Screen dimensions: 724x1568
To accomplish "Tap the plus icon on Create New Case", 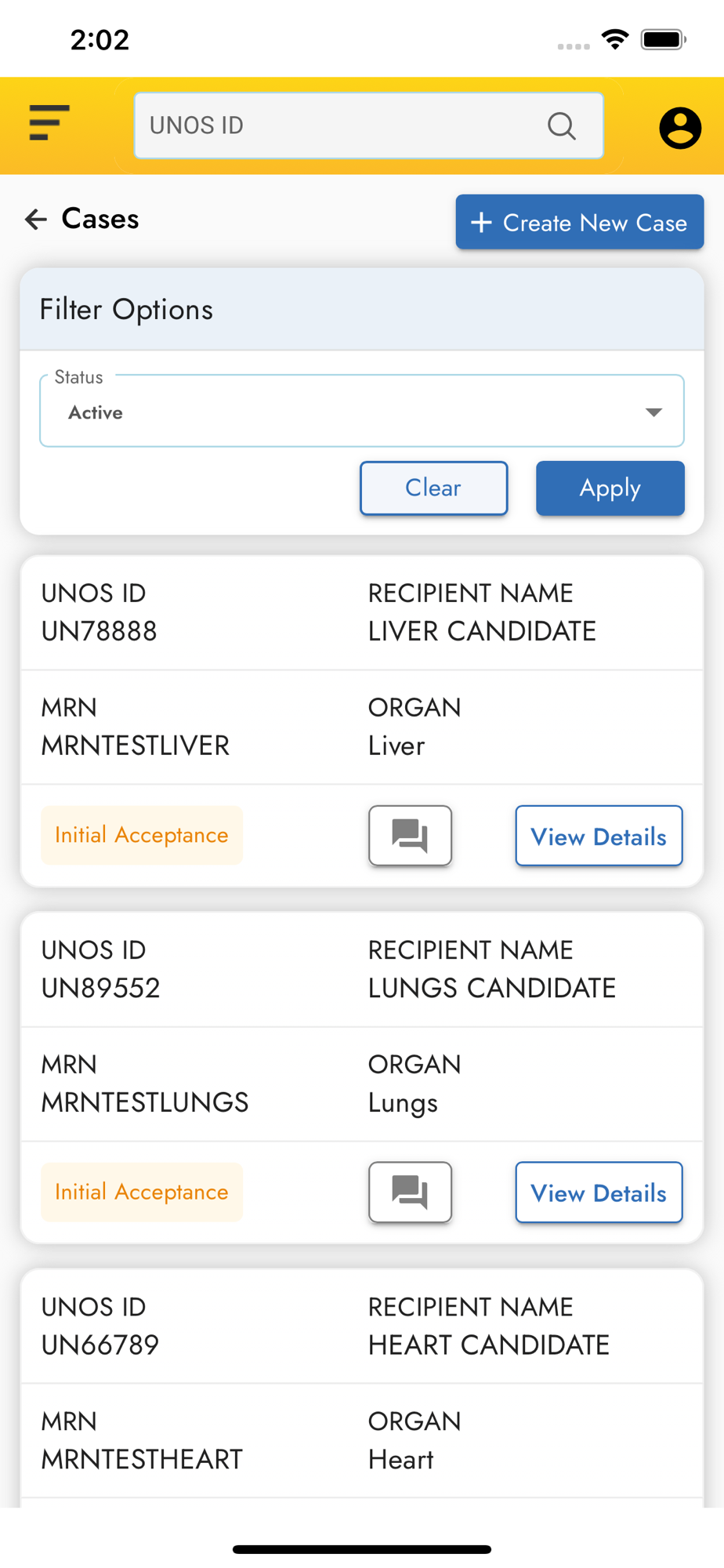I will 481,223.
